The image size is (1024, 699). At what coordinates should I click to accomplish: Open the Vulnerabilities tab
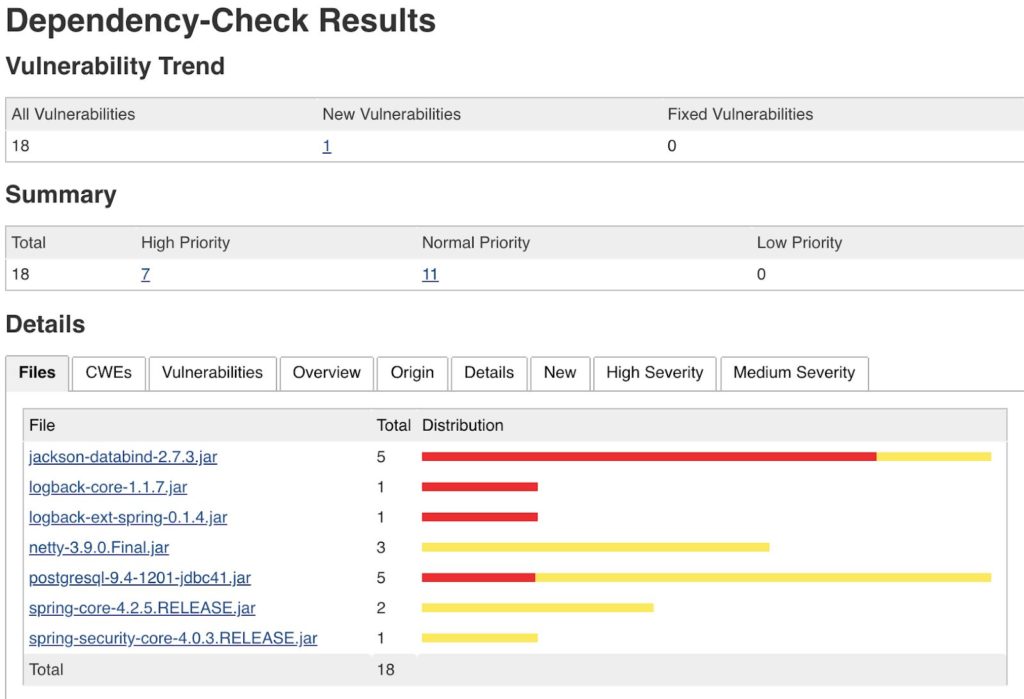(x=212, y=373)
